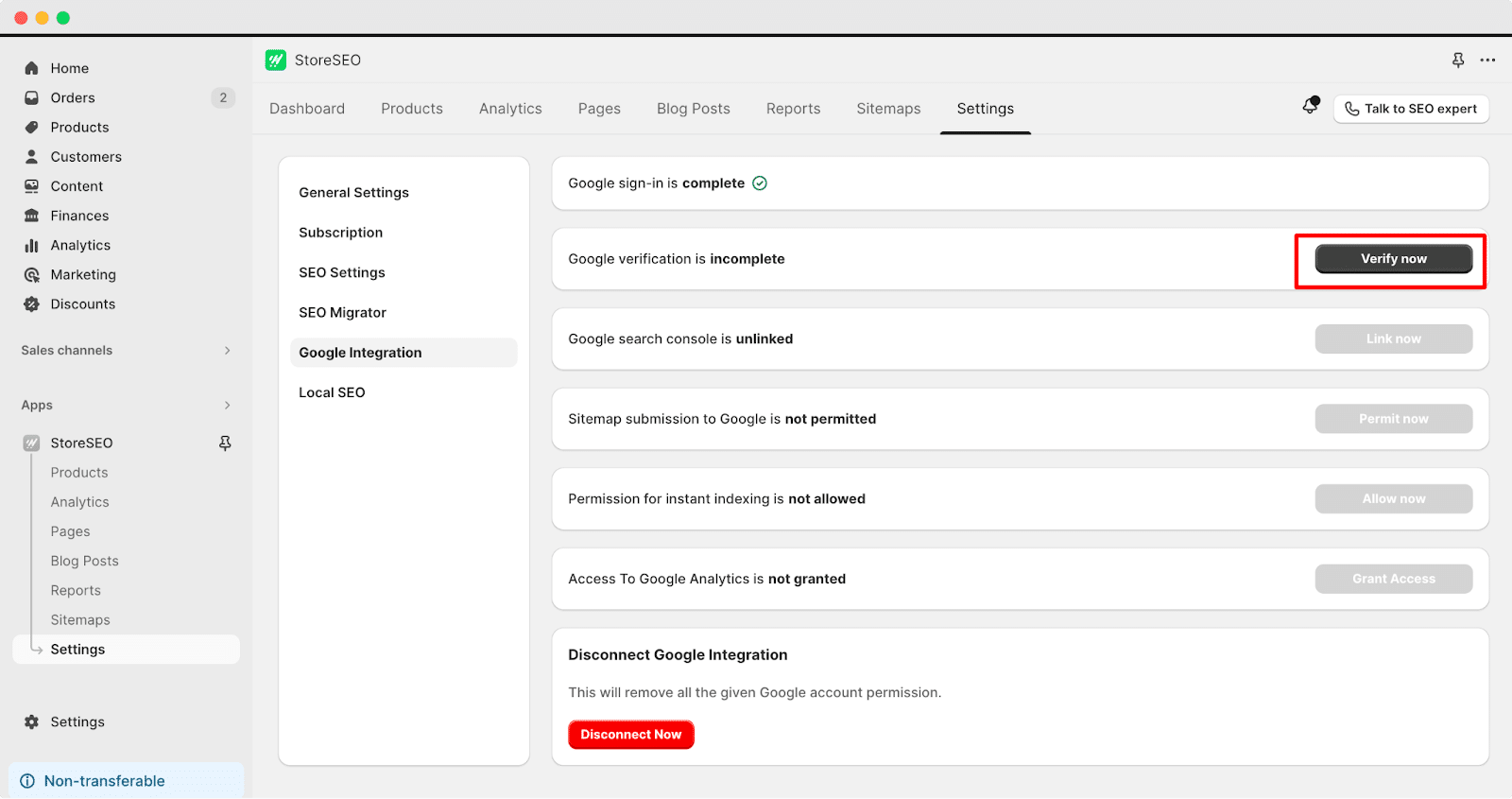Open General Settings in settings menu
The image size is (1512, 799).
[x=404, y=192]
